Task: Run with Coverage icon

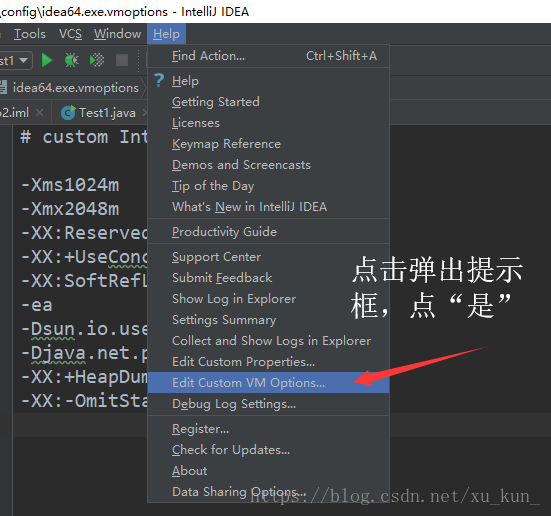Action: coord(97,60)
